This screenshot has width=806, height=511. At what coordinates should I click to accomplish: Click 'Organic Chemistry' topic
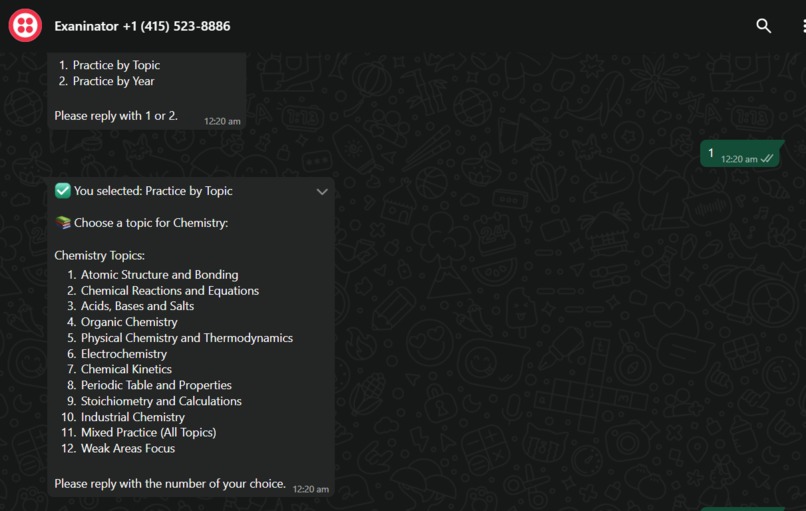pyautogui.click(x=129, y=322)
